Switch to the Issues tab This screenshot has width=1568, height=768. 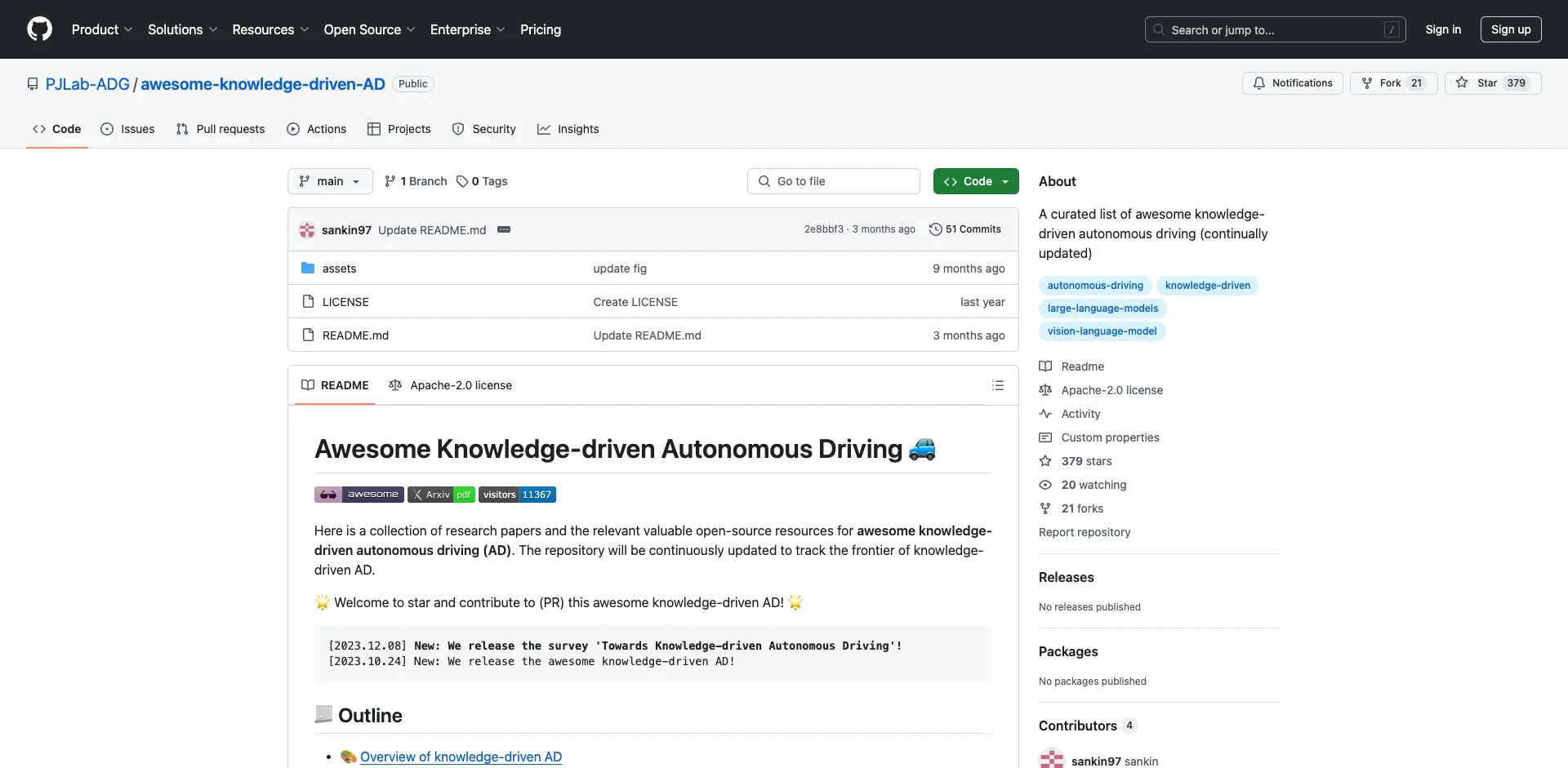coord(127,129)
